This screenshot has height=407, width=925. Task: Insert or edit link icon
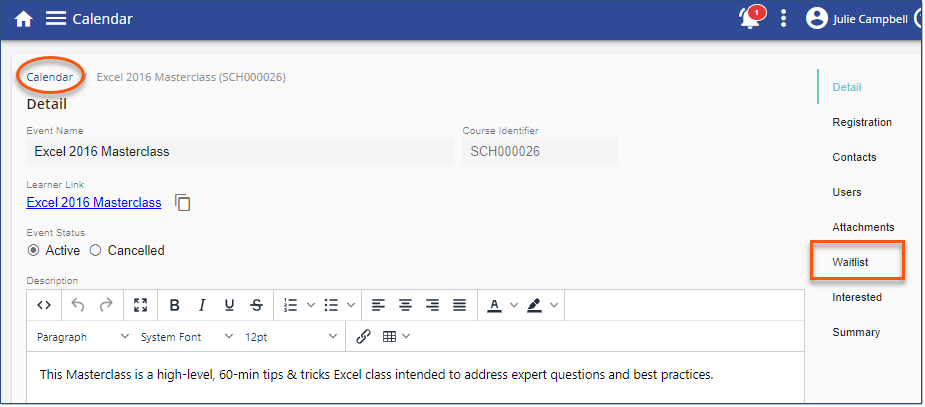(363, 336)
